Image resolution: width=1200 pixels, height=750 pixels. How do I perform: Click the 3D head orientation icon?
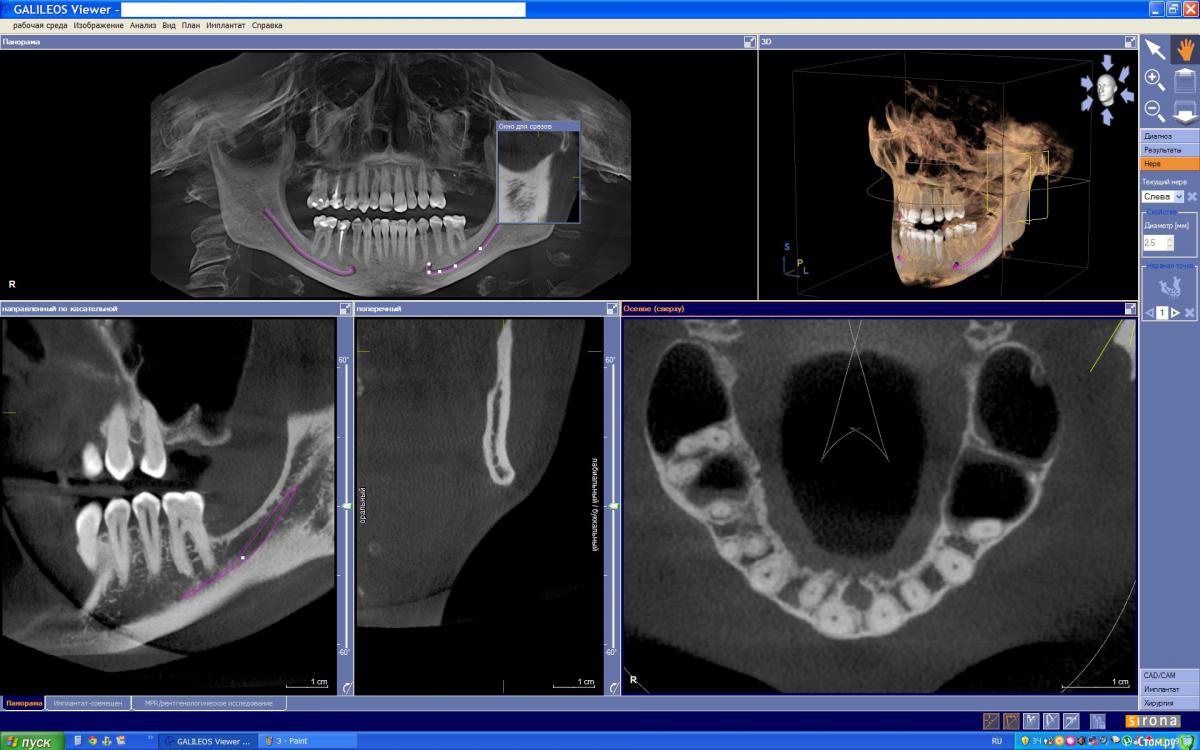point(1106,89)
